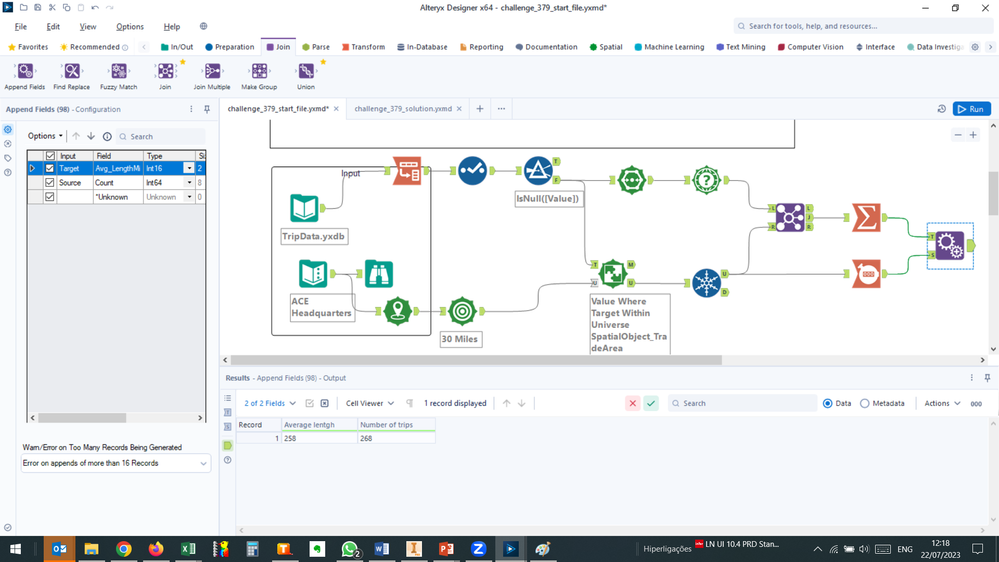This screenshot has width=999, height=562.
Task: Select the Find Replace tool
Action: (71, 76)
